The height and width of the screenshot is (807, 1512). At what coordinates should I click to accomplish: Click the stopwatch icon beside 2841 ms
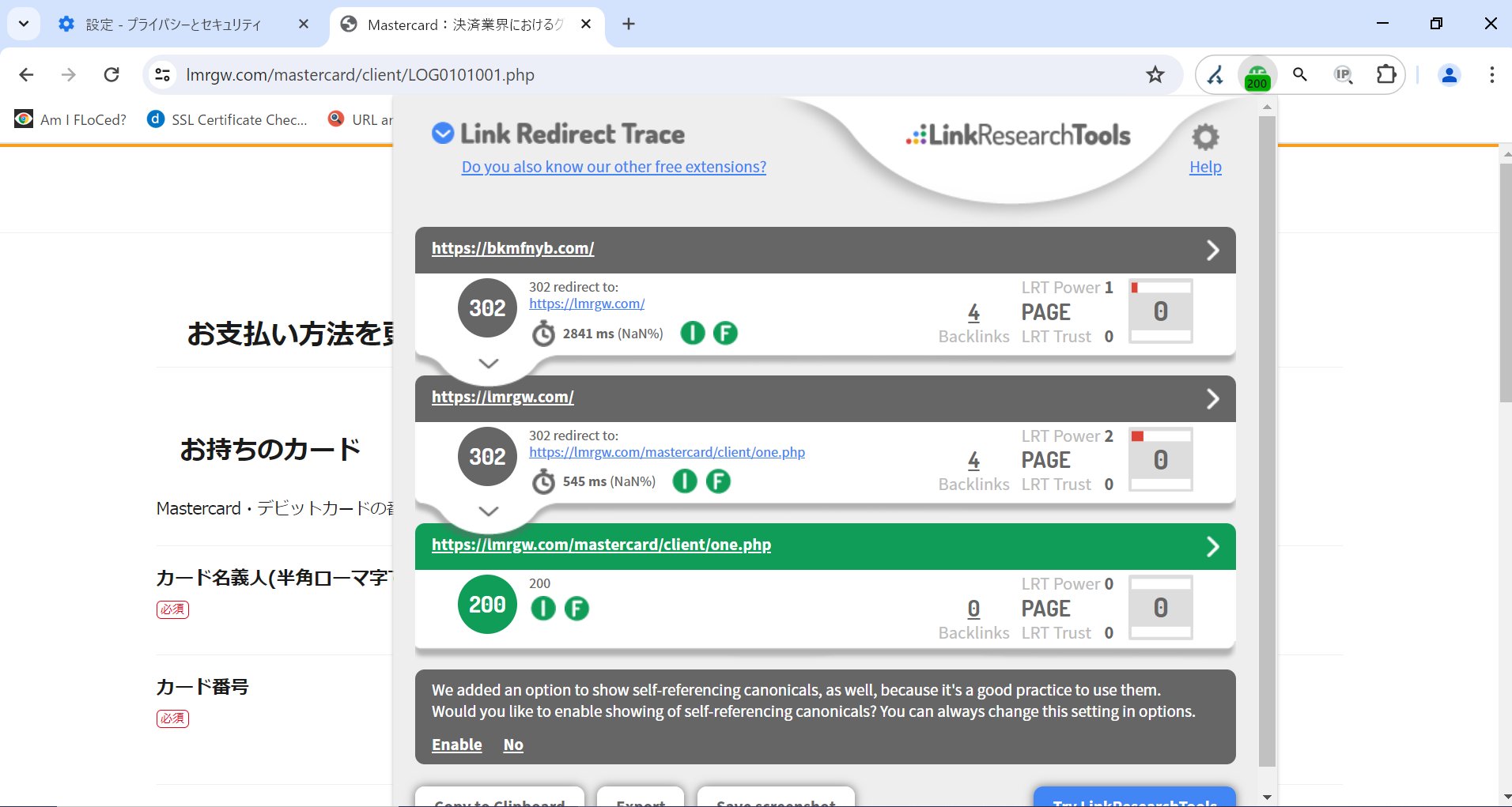click(543, 333)
